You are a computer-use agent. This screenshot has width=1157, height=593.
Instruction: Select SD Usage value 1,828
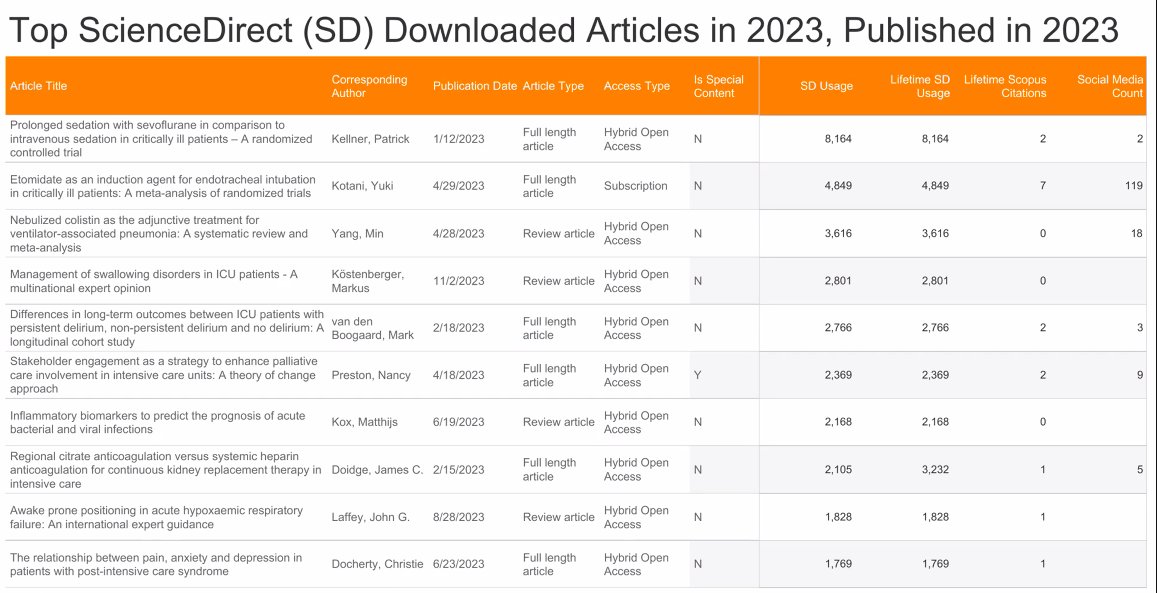pyautogui.click(x=838, y=517)
